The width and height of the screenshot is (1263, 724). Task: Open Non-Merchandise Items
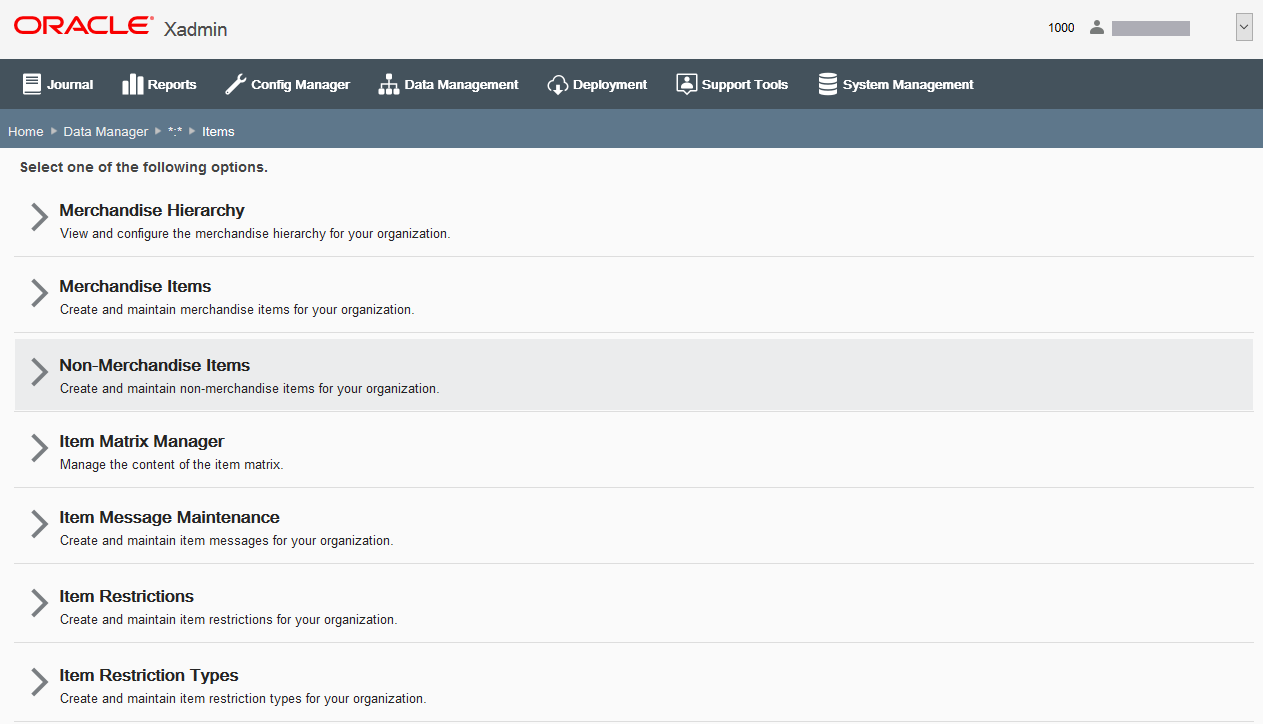[154, 365]
